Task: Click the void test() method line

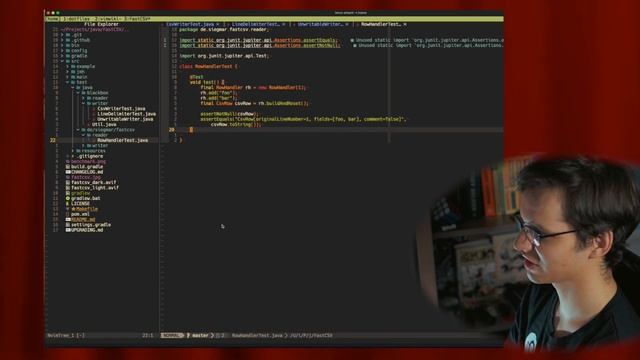Action: (207, 82)
